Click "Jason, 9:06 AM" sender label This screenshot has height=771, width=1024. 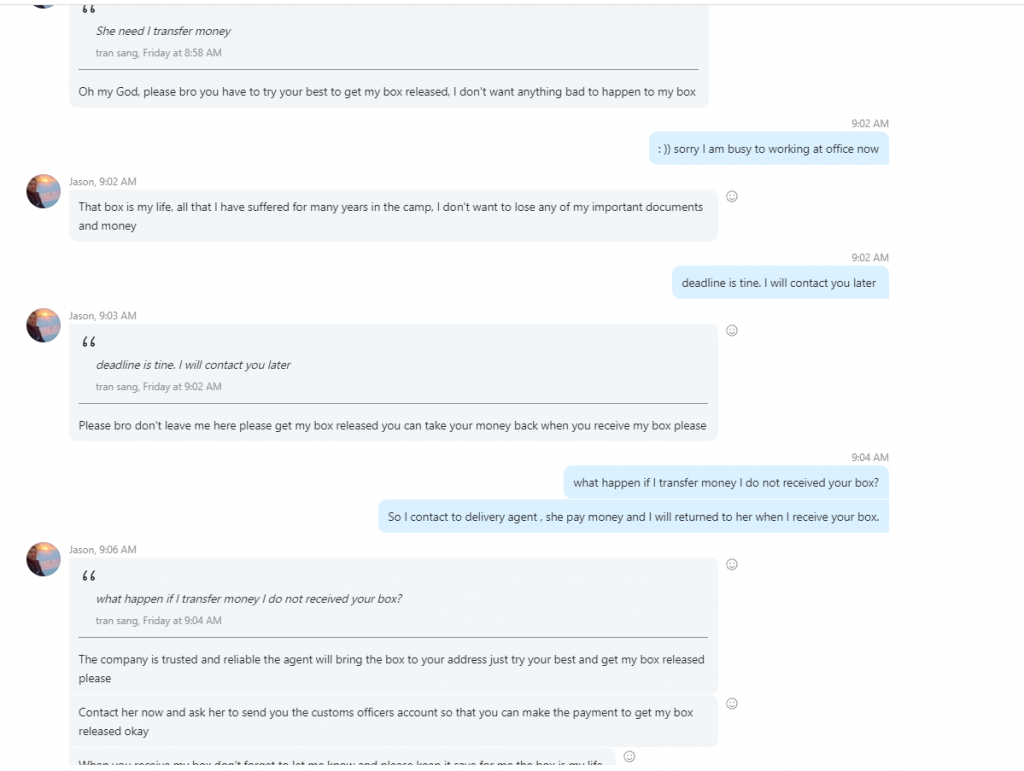point(102,550)
